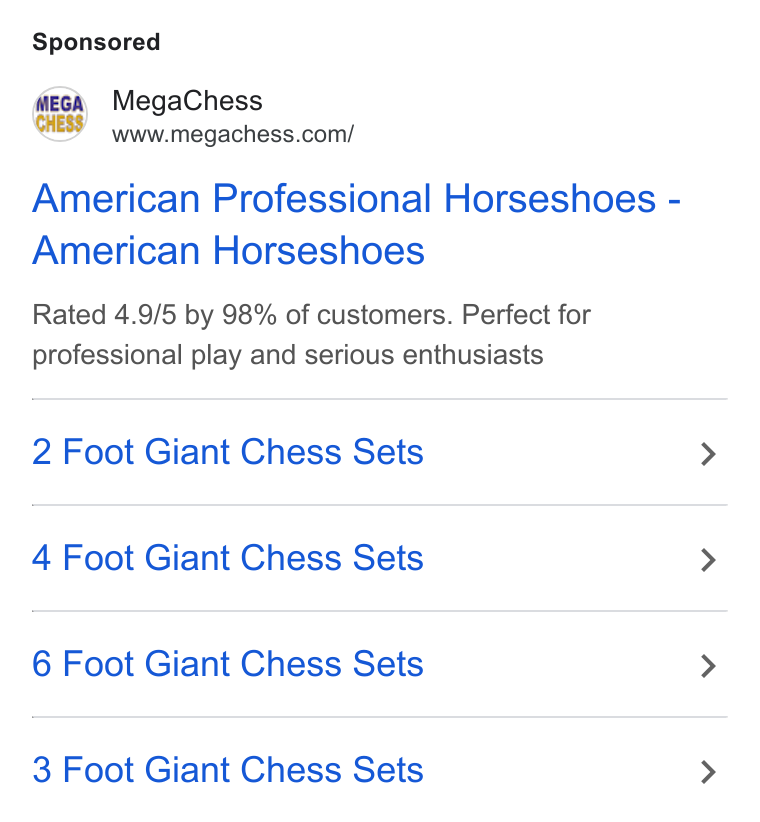Click the MegaChess round logo icon
The image size is (760, 822).
60,114
